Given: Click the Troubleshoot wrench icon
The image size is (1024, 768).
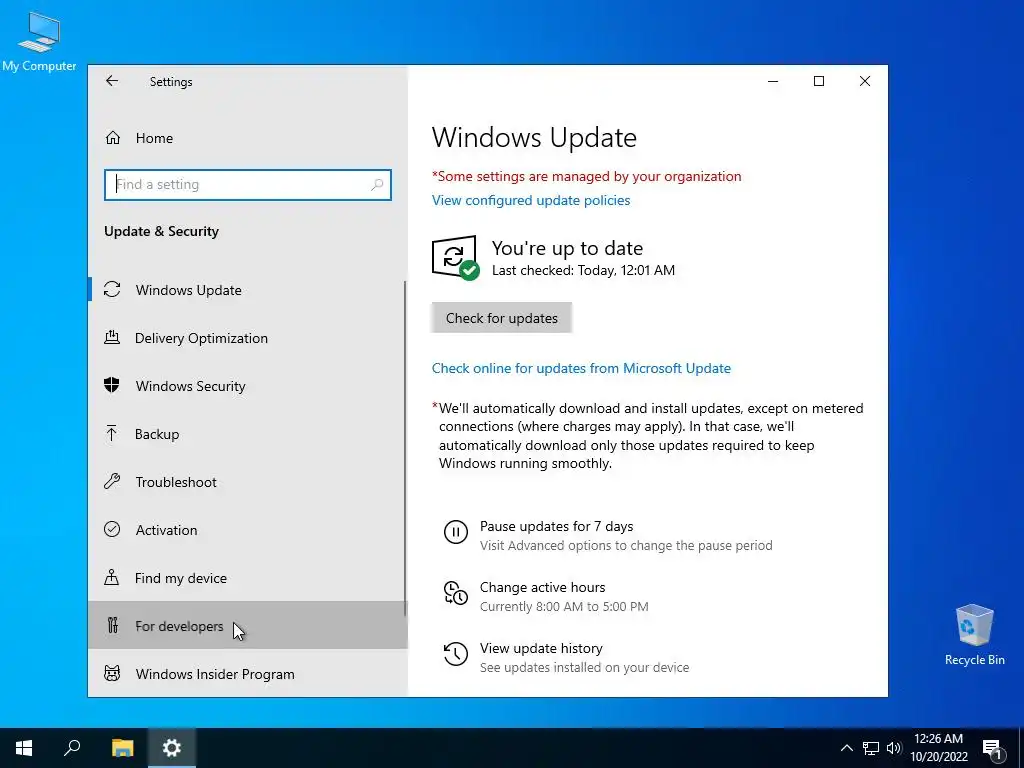Looking at the screenshot, I should 112,482.
